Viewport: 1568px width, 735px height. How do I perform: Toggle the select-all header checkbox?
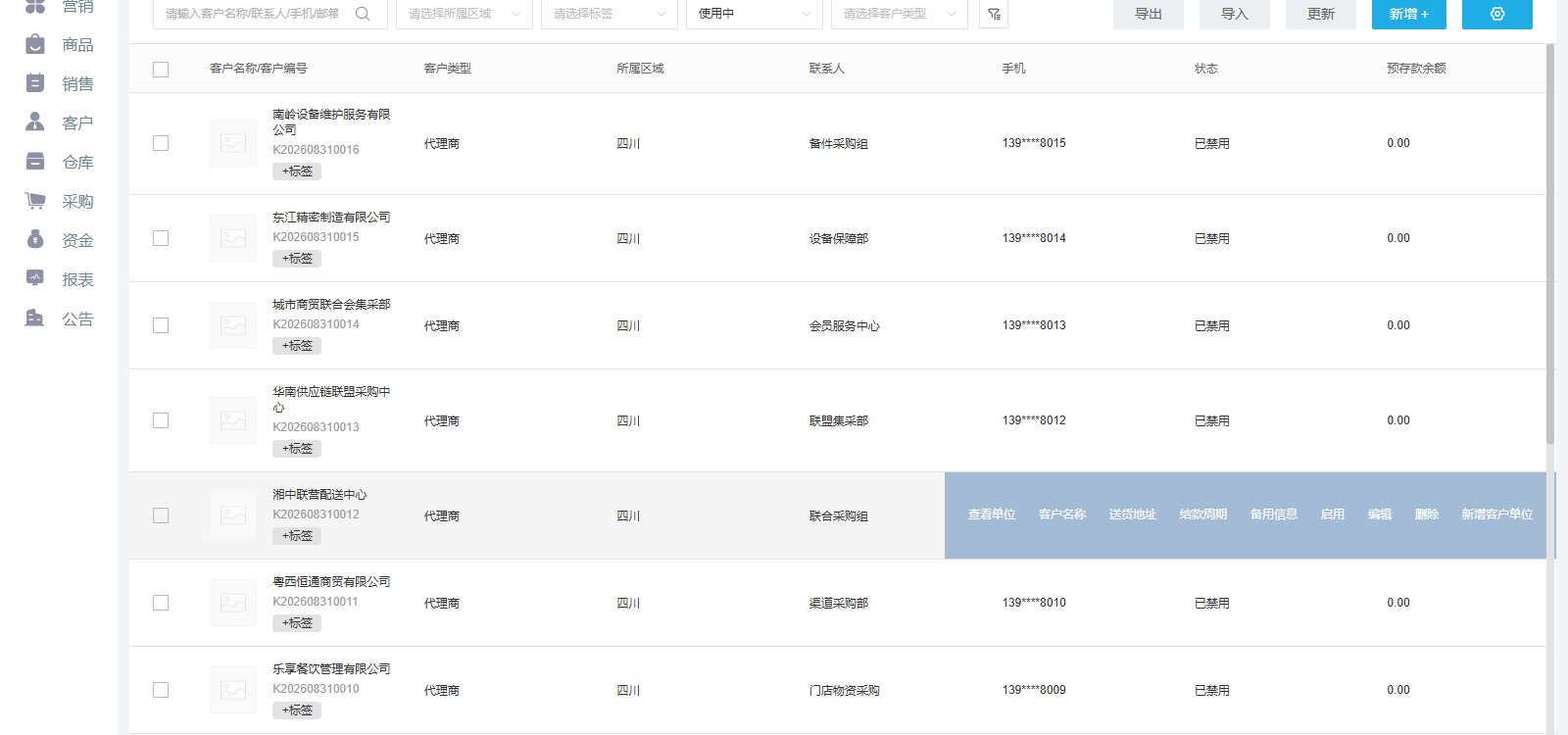click(x=161, y=70)
